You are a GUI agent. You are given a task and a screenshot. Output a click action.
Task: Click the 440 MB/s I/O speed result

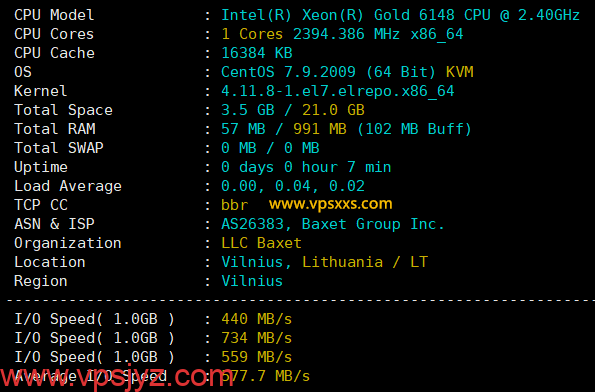pyautogui.click(x=257, y=319)
